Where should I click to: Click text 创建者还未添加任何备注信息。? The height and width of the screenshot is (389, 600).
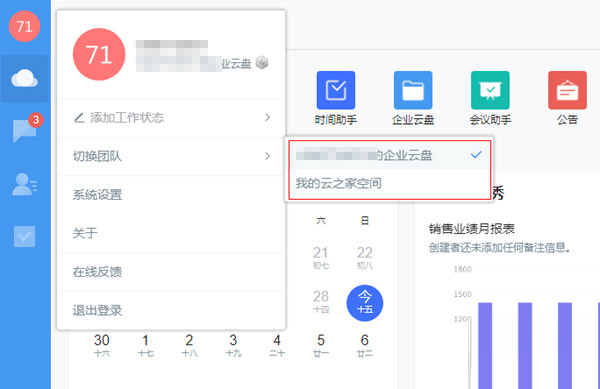500,248
